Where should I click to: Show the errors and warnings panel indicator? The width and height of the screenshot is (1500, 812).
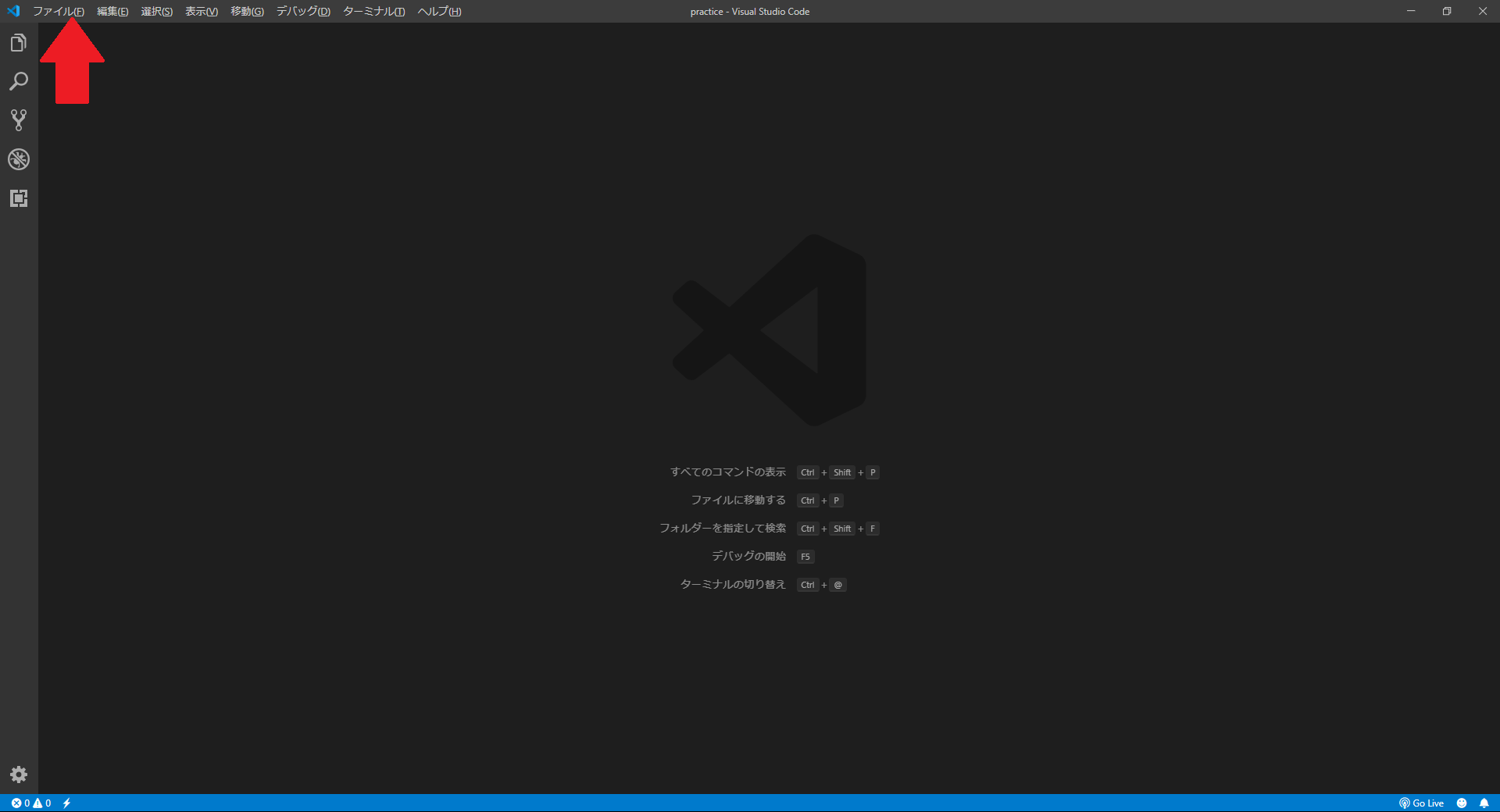31,803
